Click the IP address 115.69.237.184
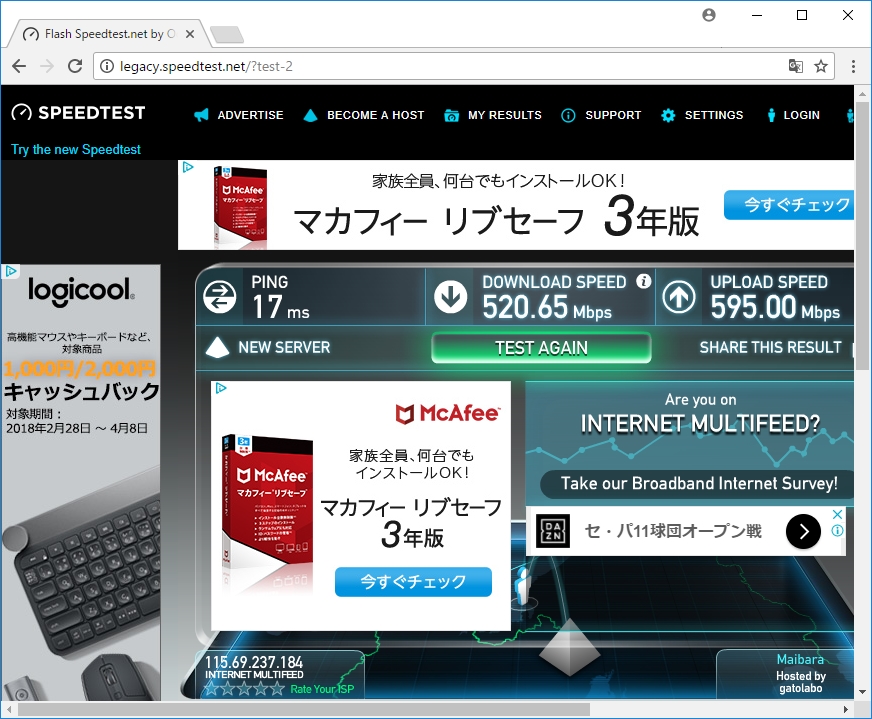 click(254, 662)
